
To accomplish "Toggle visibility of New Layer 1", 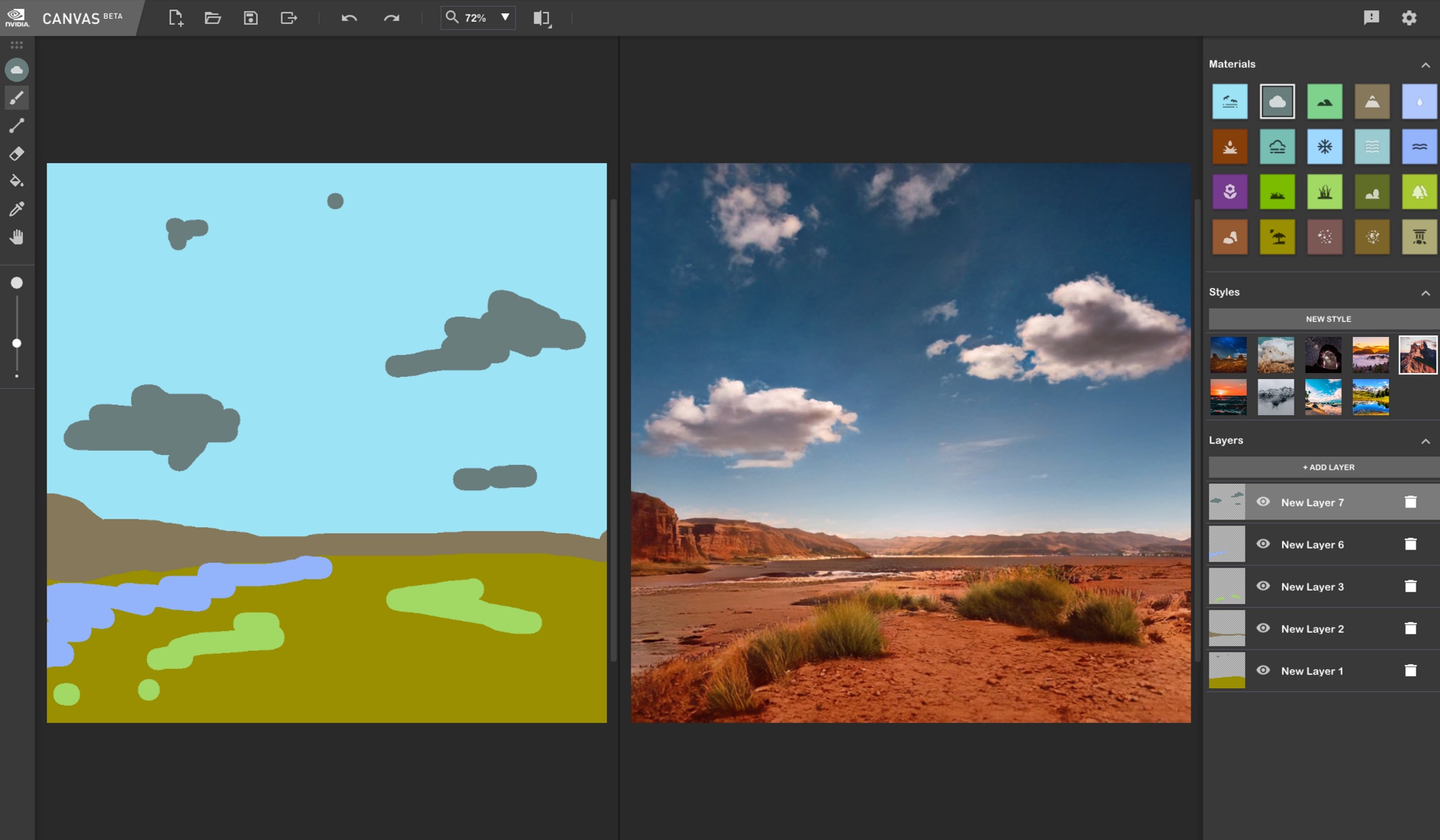I will pos(1263,670).
